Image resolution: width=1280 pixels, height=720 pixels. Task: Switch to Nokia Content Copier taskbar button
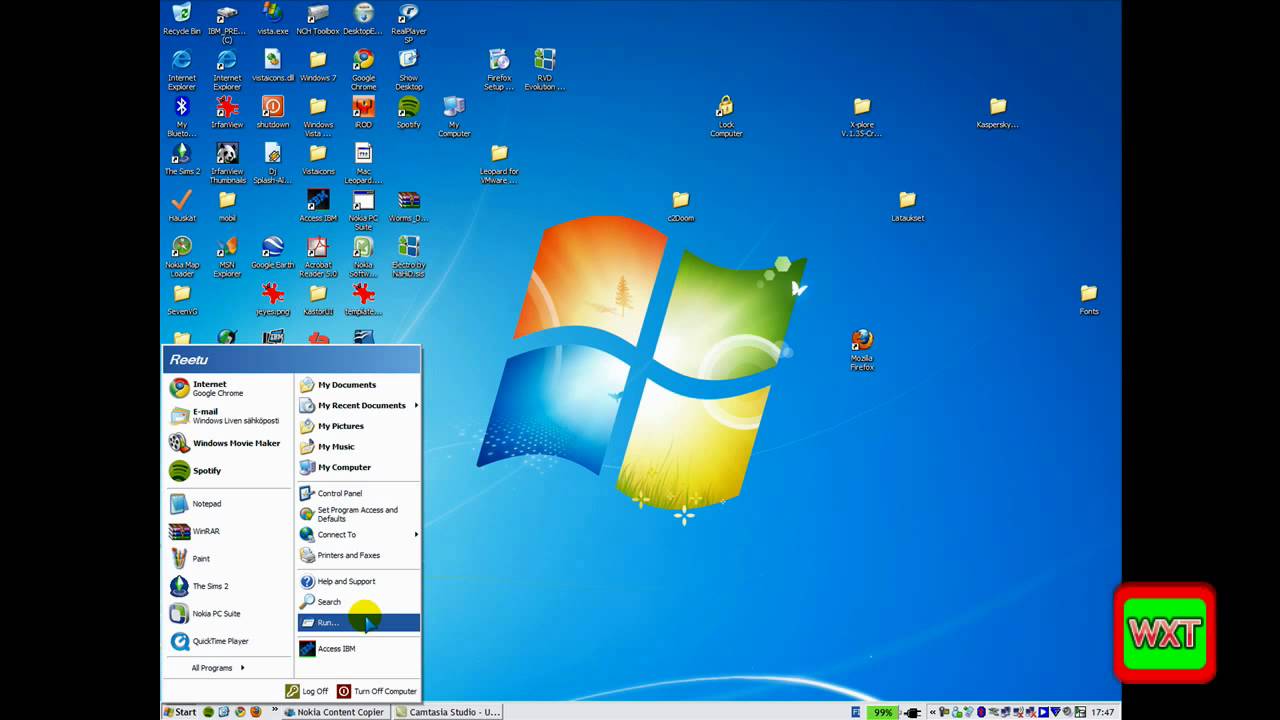coord(333,712)
